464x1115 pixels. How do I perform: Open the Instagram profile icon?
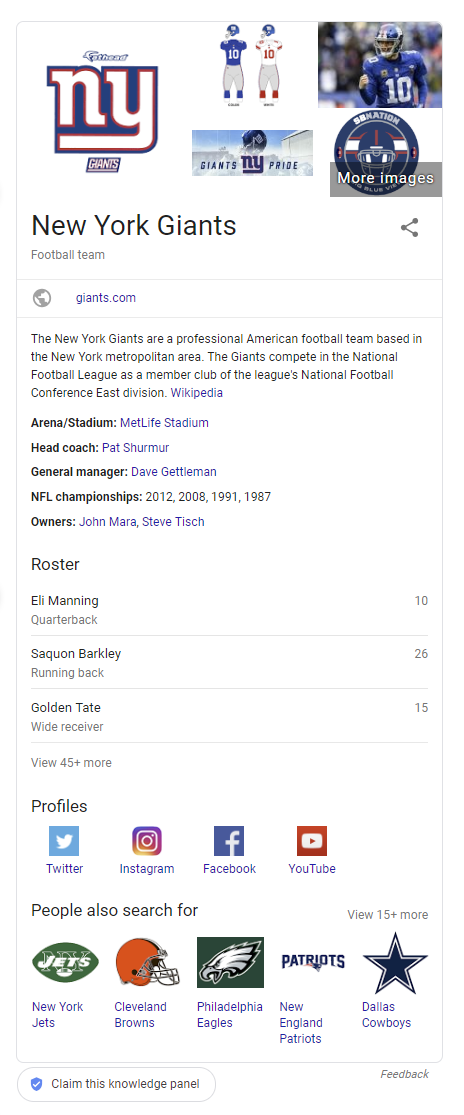coord(146,841)
